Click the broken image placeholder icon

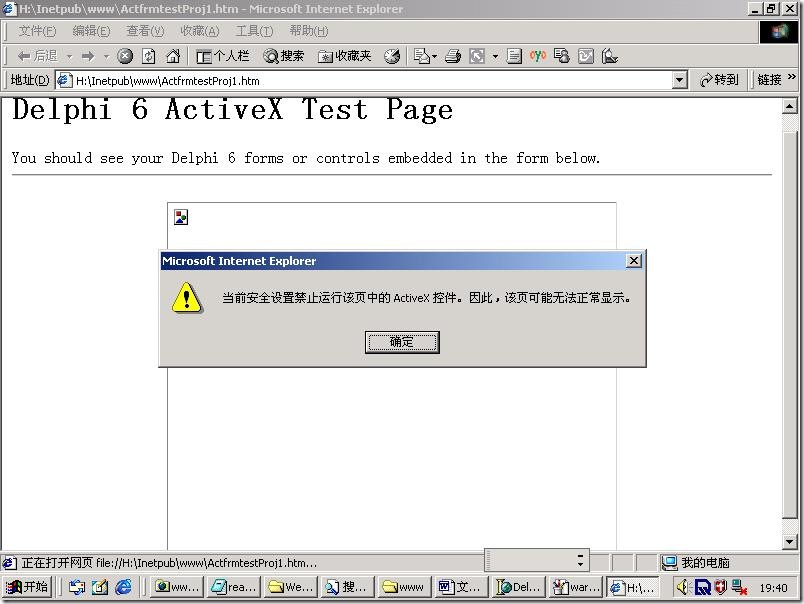point(181,217)
